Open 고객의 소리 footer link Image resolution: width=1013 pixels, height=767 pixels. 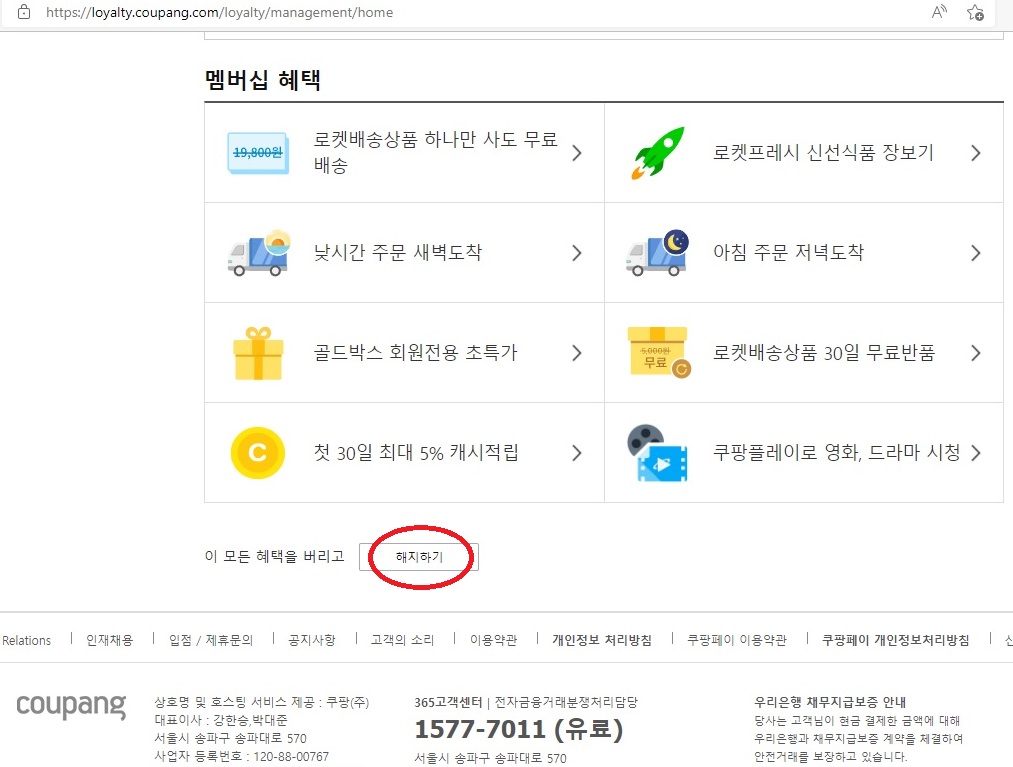pyautogui.click(x=402, y=640)
